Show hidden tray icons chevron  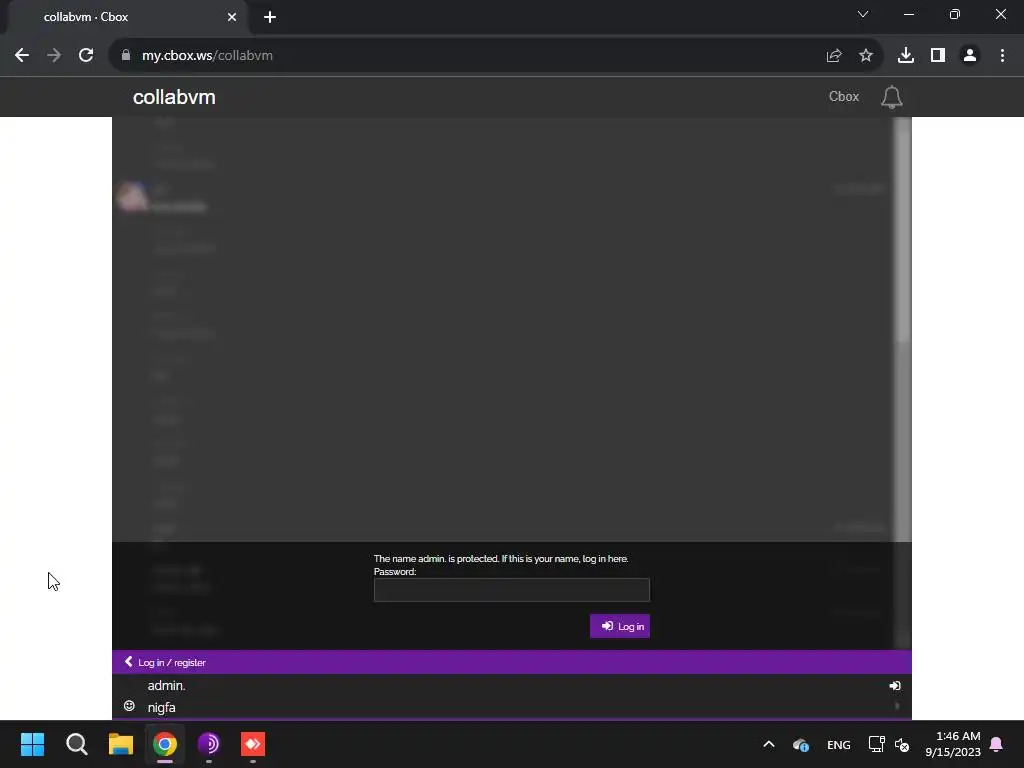(x=769, y=744)
